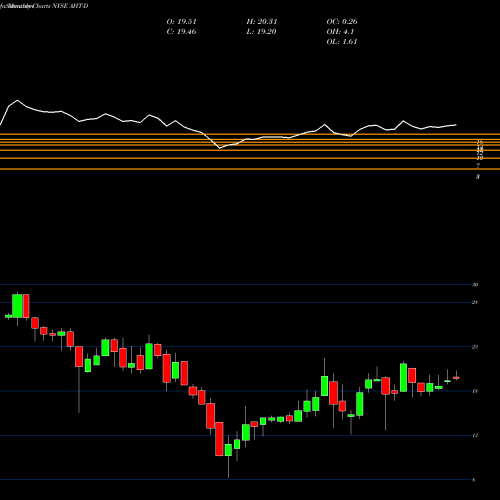Click the low price 'L: 19.20'
Image resolution: width=500 pixels, height=500 pixels.
(x=261, y=32)
